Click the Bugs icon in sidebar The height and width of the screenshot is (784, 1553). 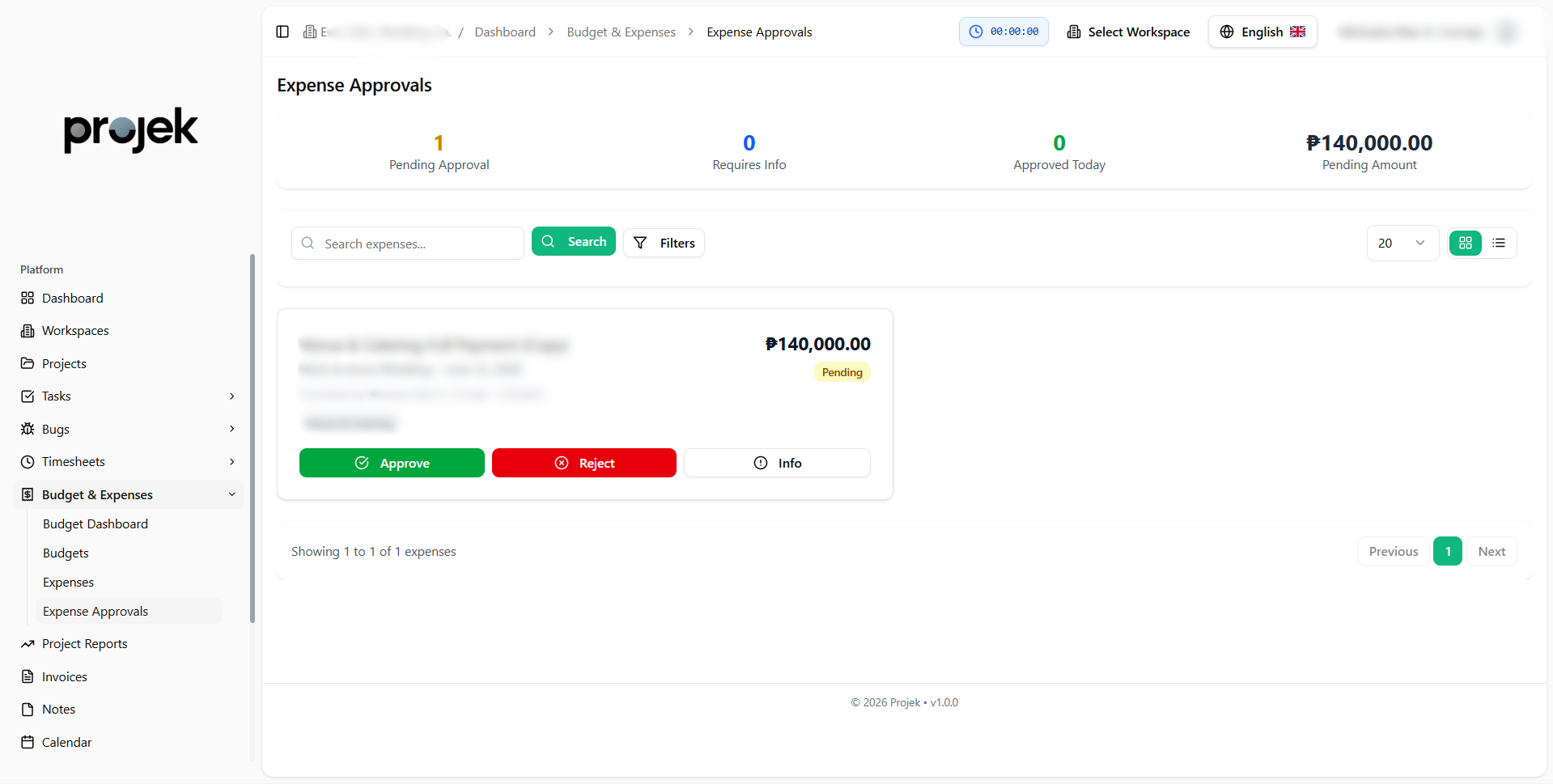(x=28, y=429)
